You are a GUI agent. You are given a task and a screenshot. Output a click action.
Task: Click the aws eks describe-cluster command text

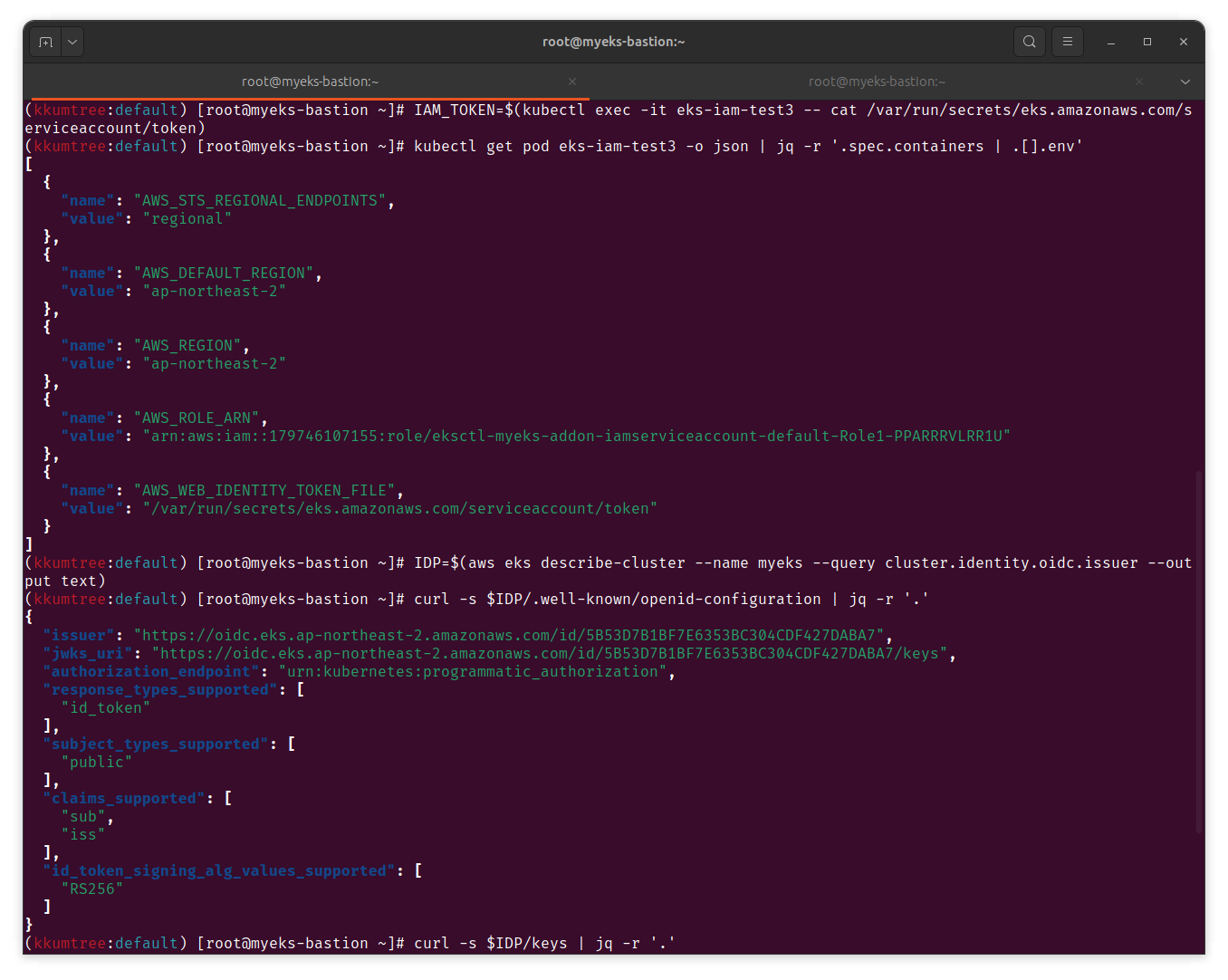click(609, 572)
